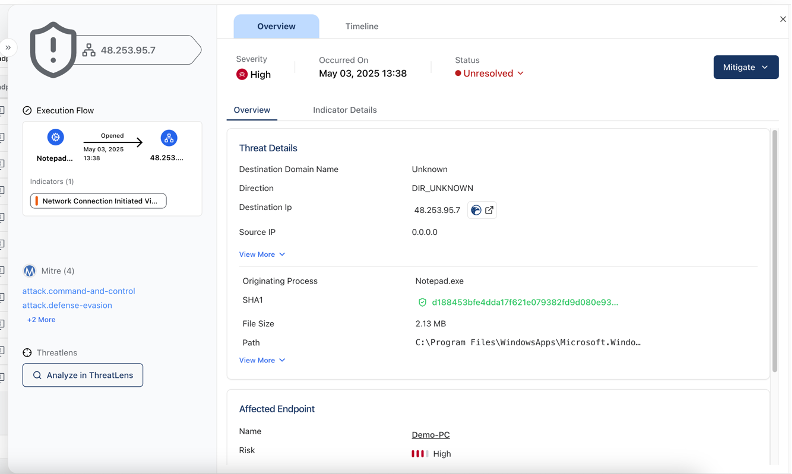The image size is (792, 474).
Task: Click the Mitre logo icon
Action: tap(28, 271)
